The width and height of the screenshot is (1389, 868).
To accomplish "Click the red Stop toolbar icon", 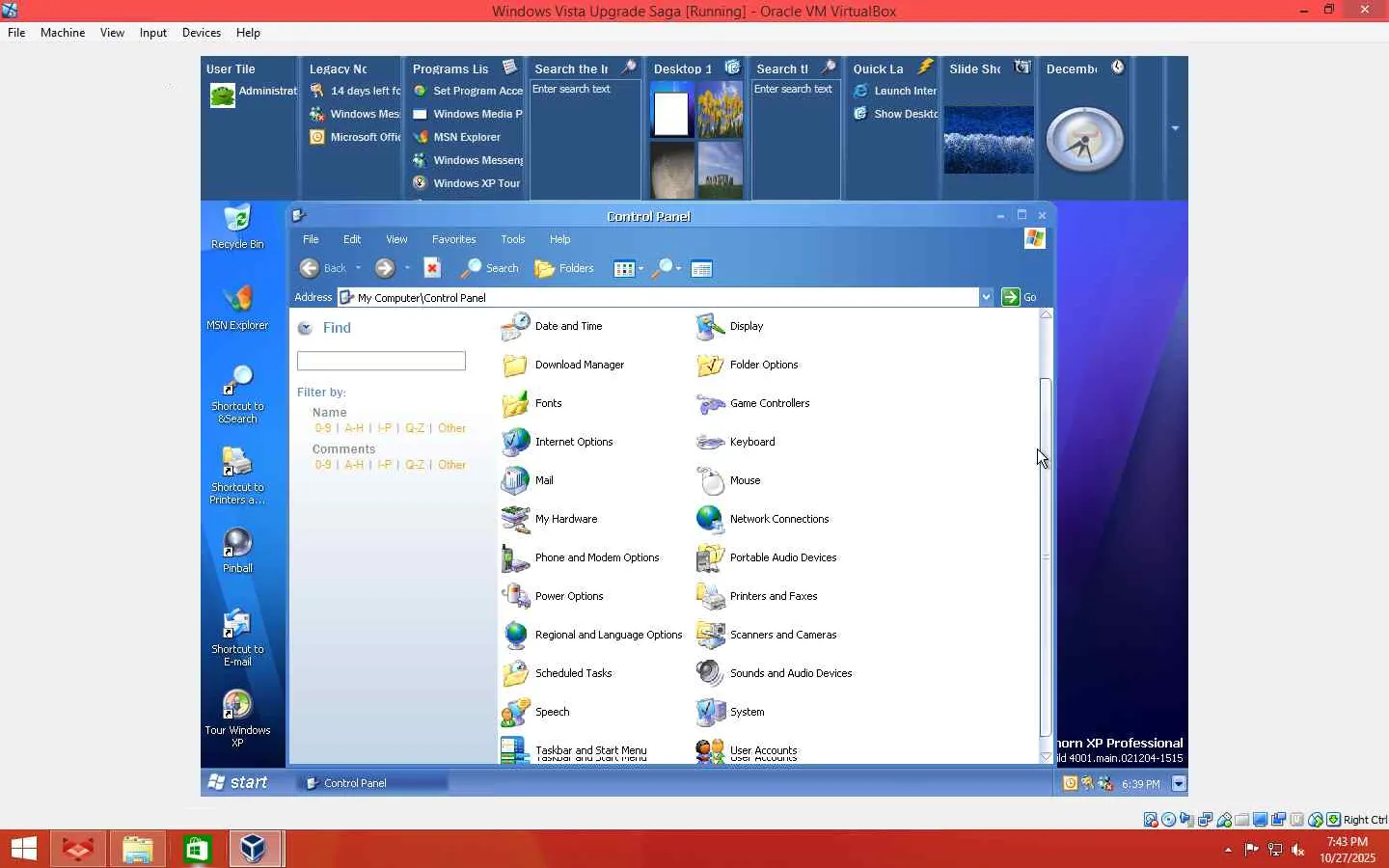I will [432, 268].
